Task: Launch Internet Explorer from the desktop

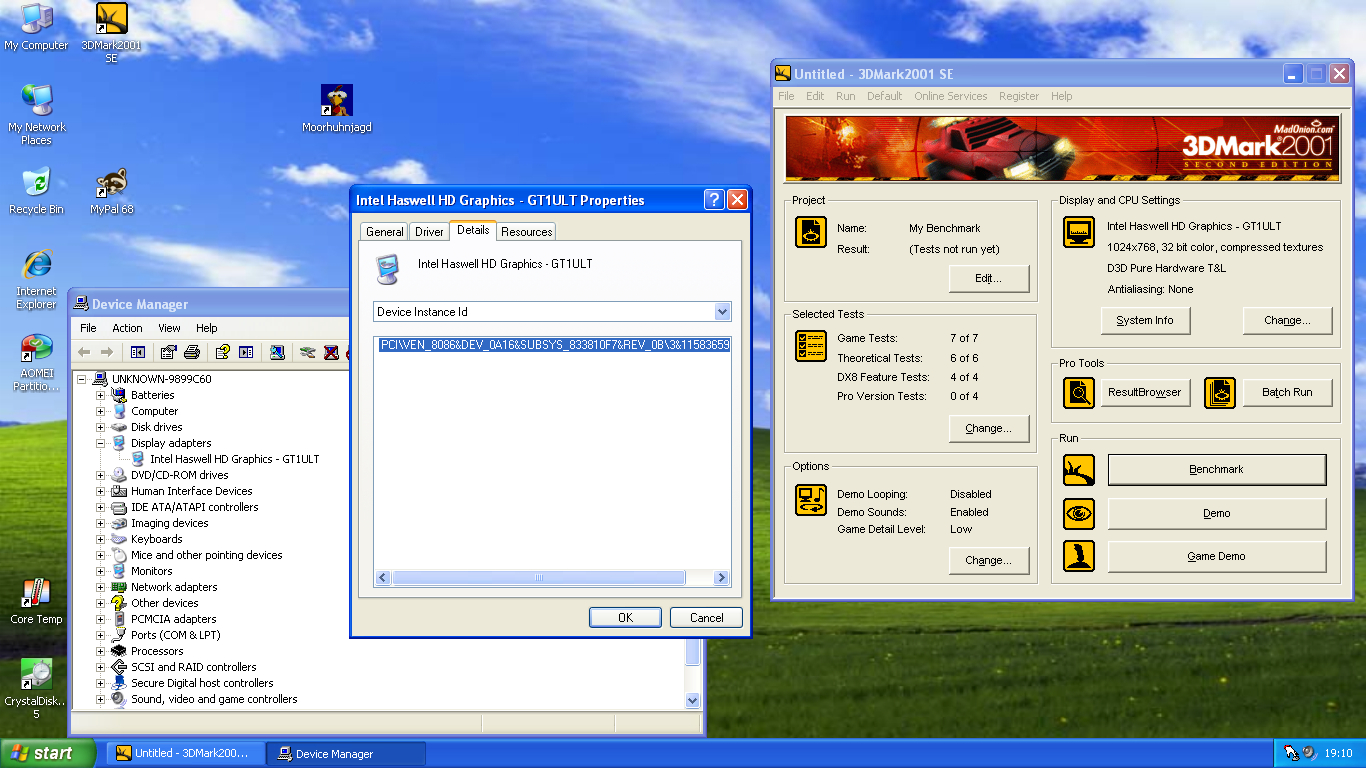Action: point(36,279)
